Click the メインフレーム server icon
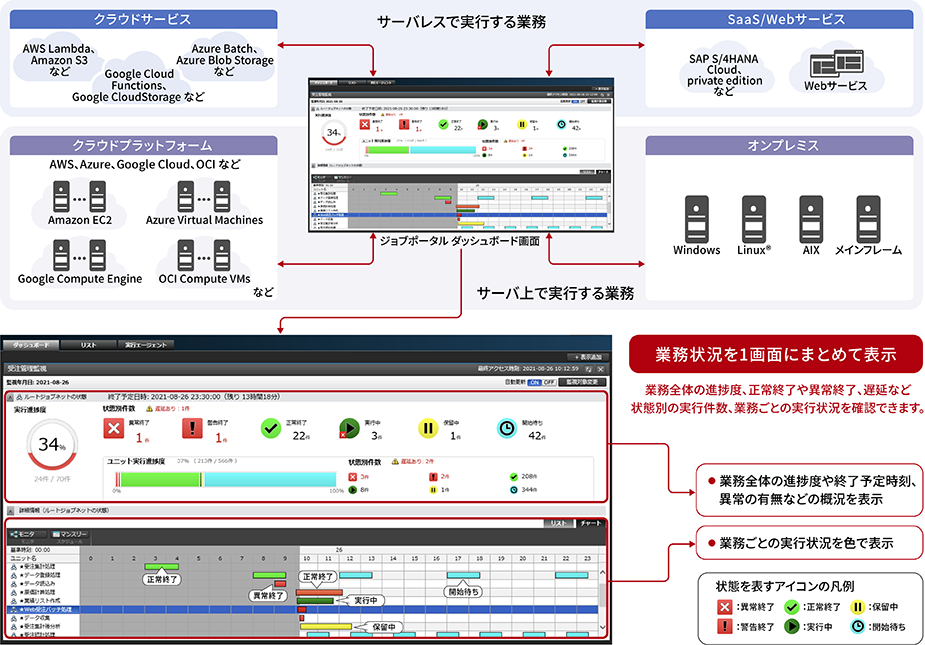Screen dimensions: 925x645 tap(868, 219)
